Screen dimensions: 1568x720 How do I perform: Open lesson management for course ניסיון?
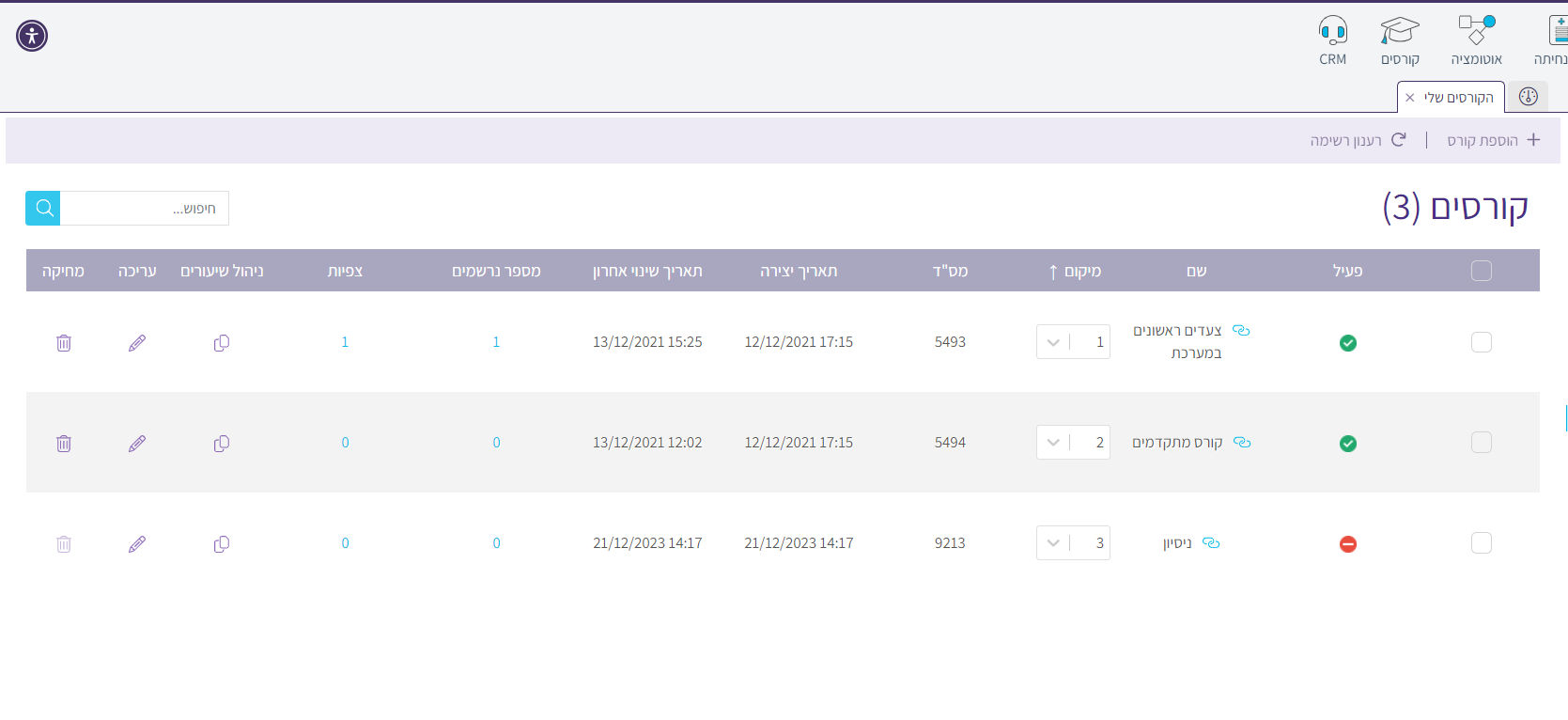[222, 544]
